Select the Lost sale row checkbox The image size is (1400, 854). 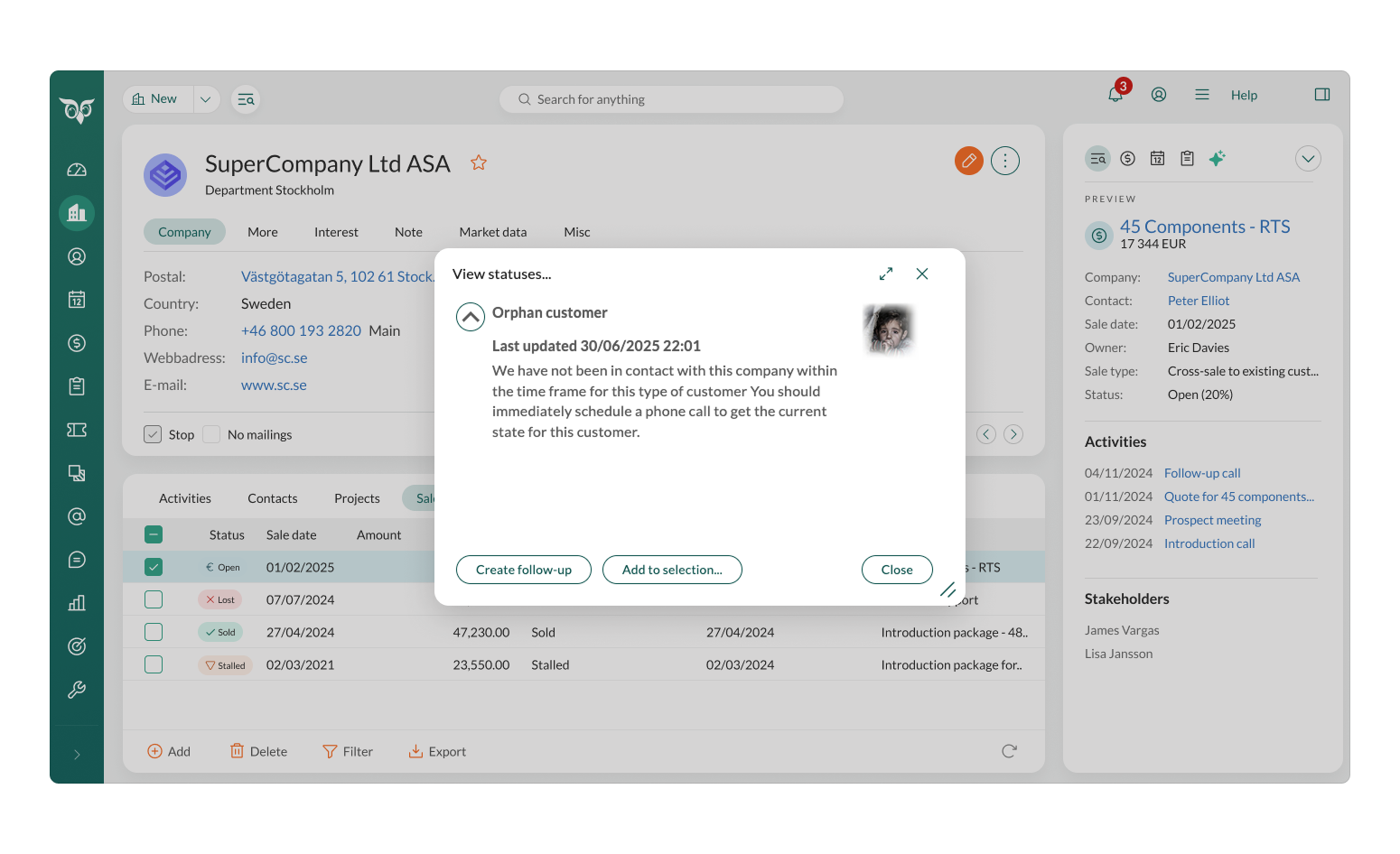pyautogui.click(x=154, y=599)
